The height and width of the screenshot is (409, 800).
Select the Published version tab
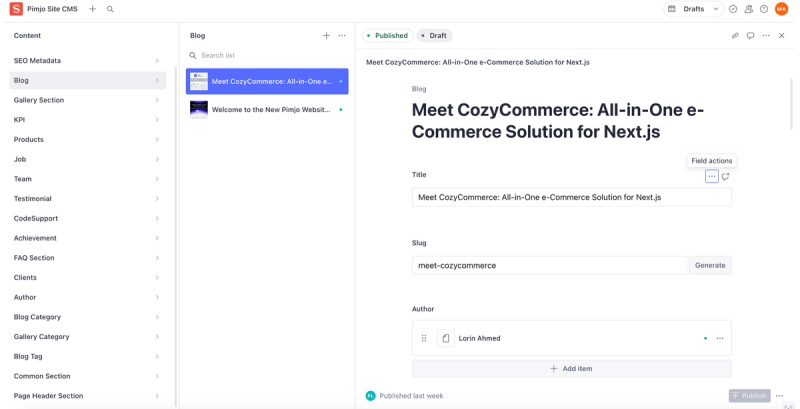pyautogui.click(x=388, y=36)
